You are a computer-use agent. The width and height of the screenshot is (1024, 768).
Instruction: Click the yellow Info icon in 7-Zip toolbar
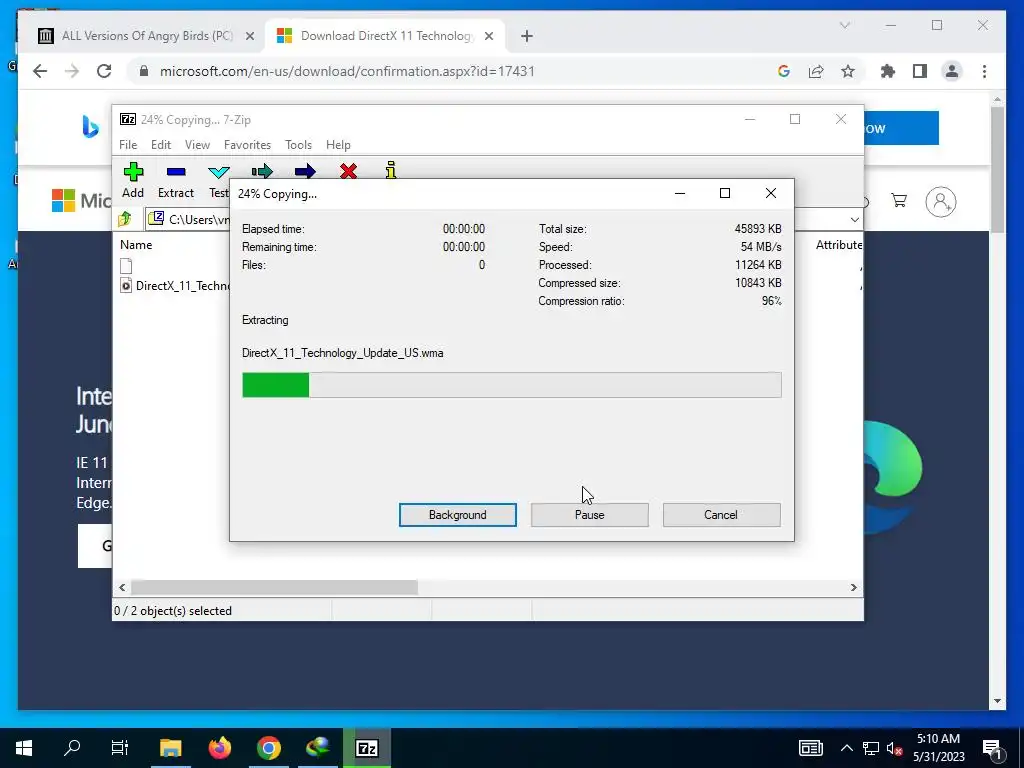[x=391, y=170]
